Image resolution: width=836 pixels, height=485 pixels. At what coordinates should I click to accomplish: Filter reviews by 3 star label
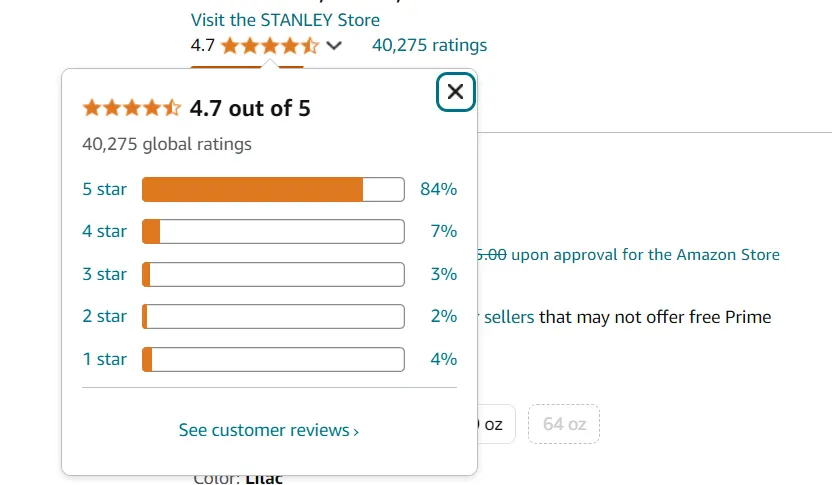point(104,274)
